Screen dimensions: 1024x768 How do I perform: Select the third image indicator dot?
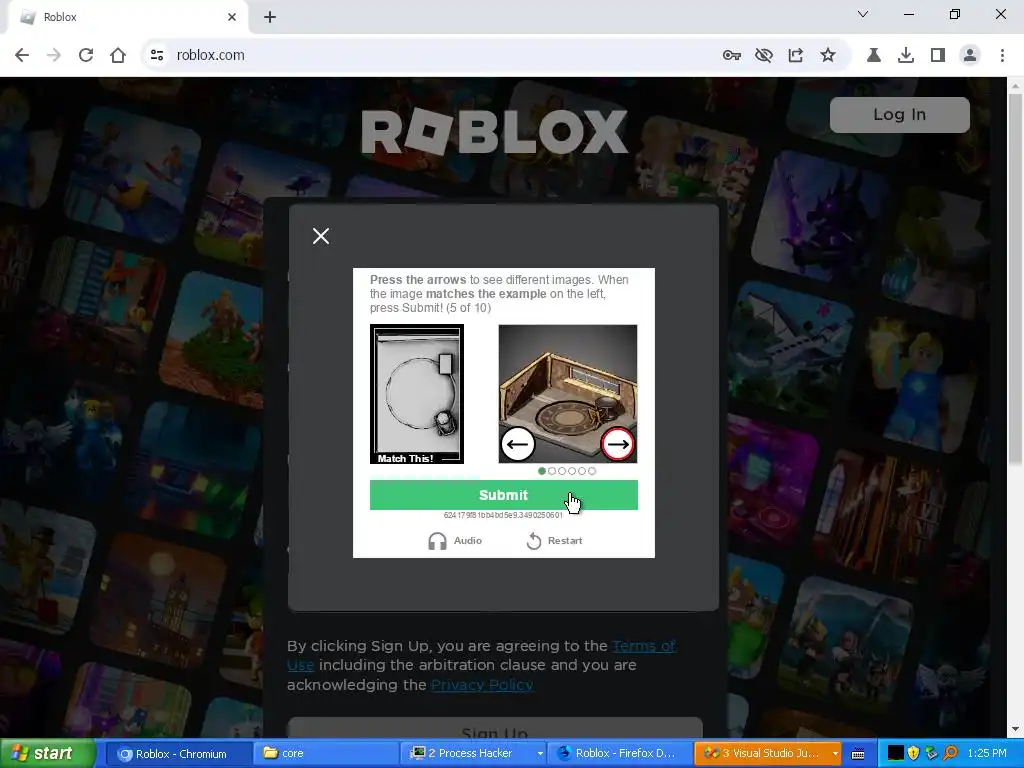pos(562,471)
